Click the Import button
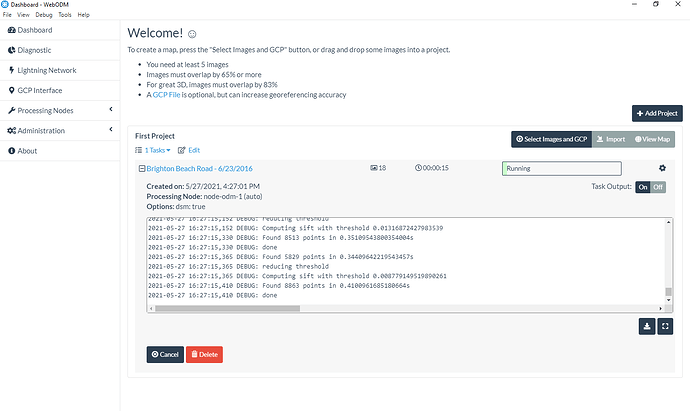Image resolution: width=690 pixels, height=411 pixels. pos(611,139)
